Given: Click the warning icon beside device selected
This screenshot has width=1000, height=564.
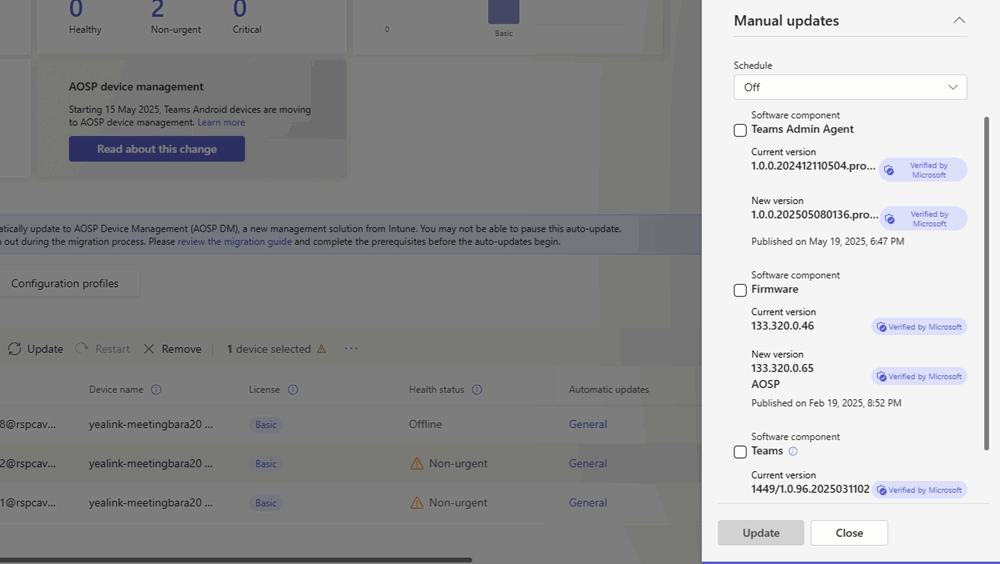Looking at the screenshot, I should pos(321,349).
